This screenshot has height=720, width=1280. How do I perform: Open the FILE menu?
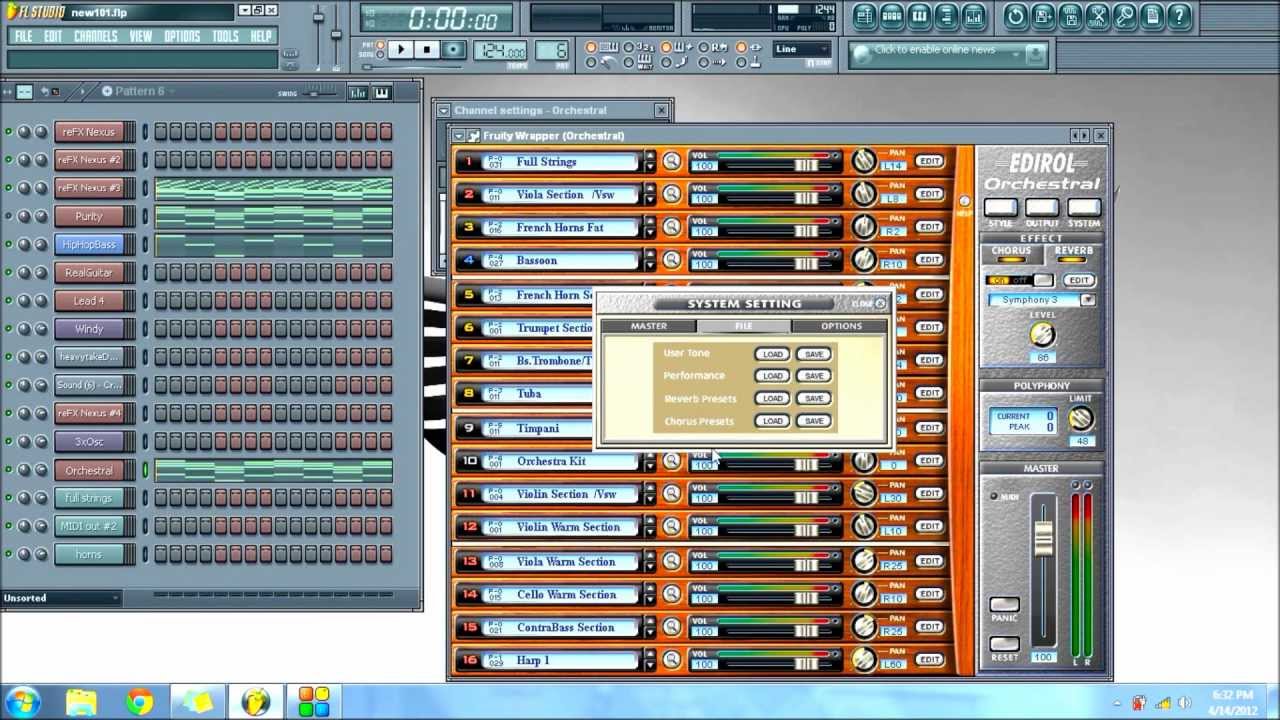[23, 36]
